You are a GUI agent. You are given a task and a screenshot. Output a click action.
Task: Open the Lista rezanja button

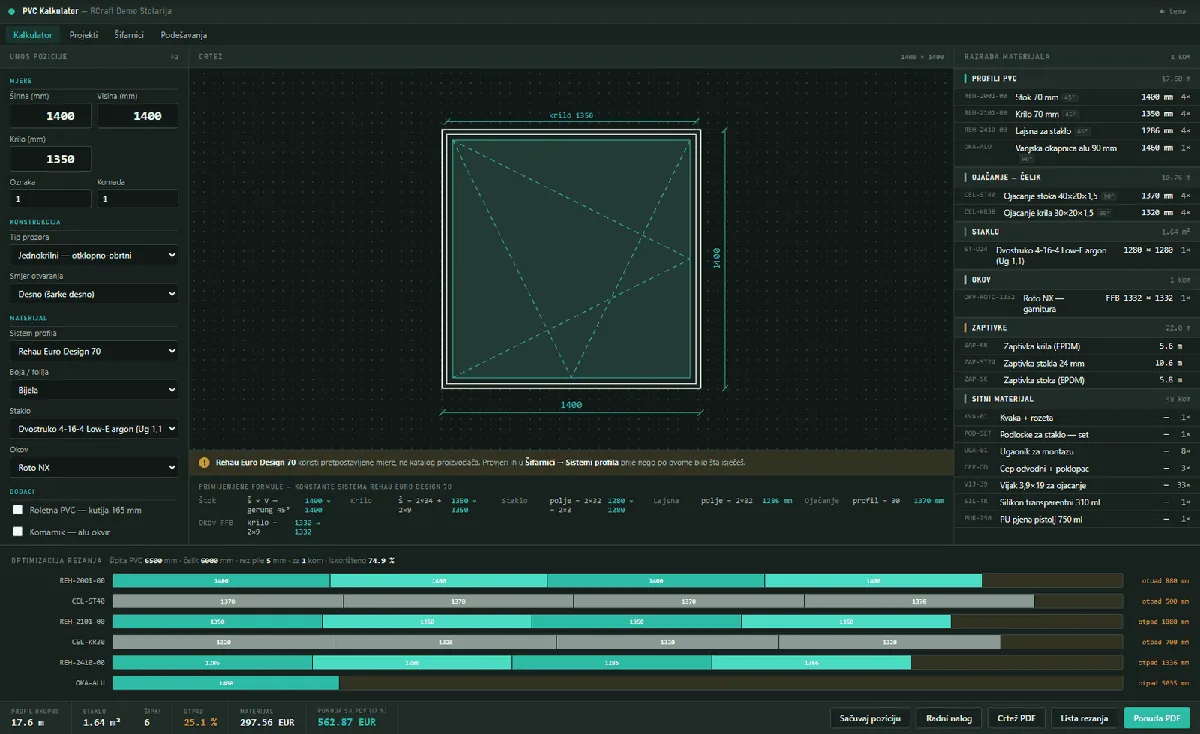[x=1084, y=718]
